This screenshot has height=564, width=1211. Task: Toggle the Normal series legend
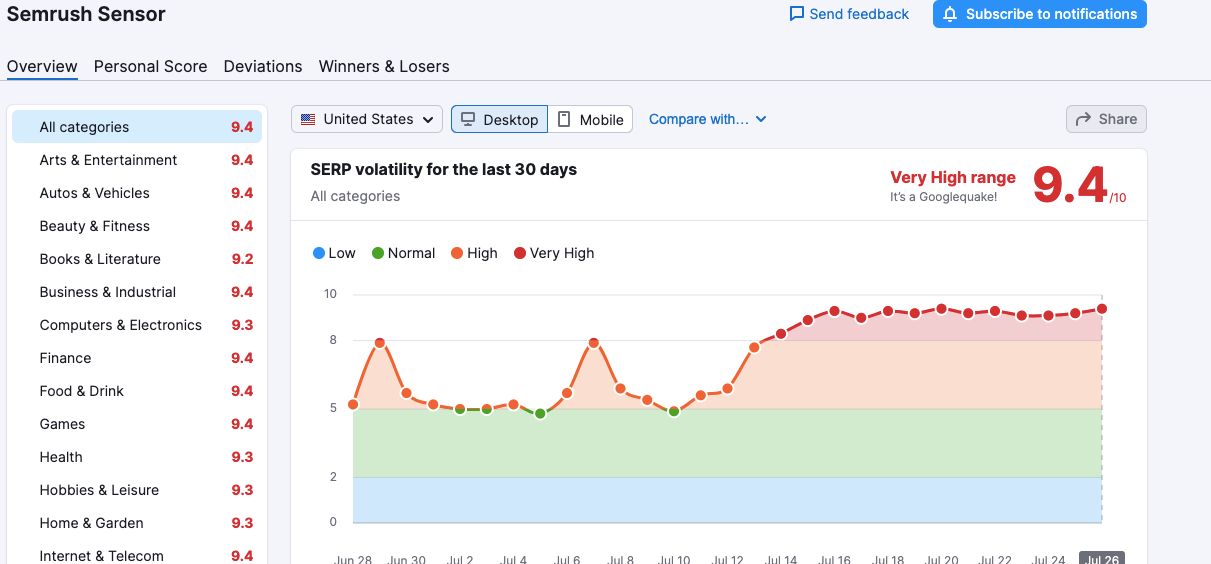click(403, 253)
